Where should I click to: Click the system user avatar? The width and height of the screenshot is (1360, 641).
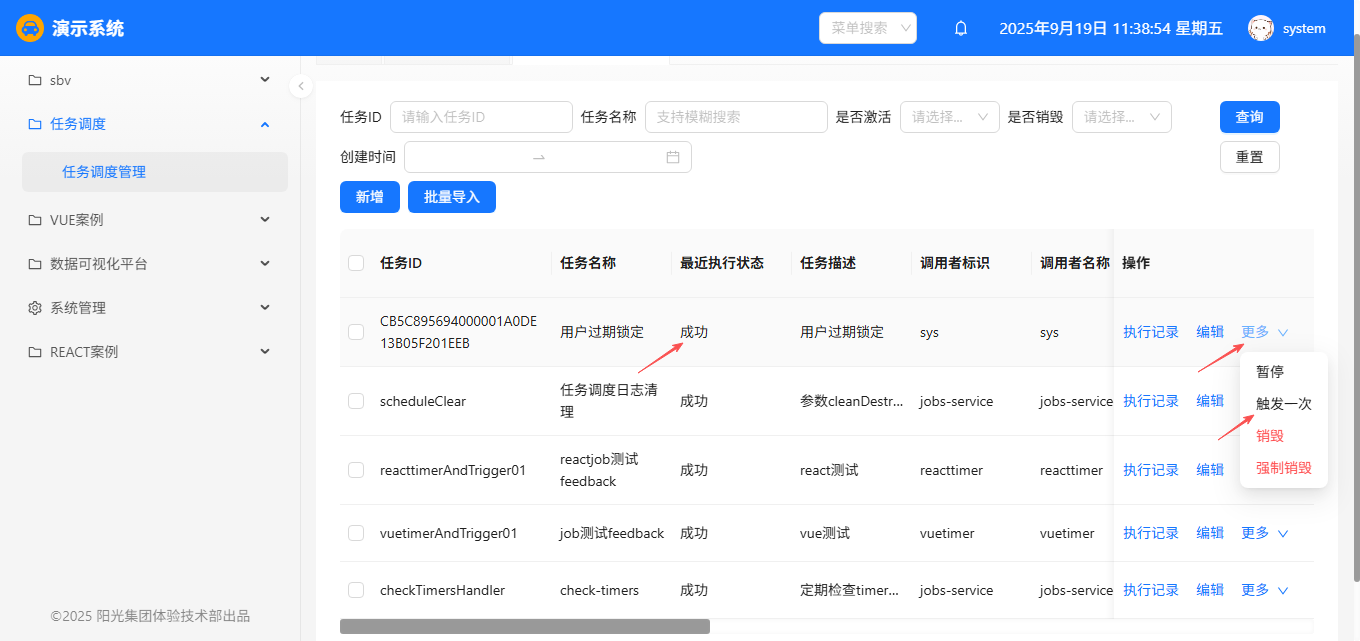pyautogui.click(x=1261, y=28)
